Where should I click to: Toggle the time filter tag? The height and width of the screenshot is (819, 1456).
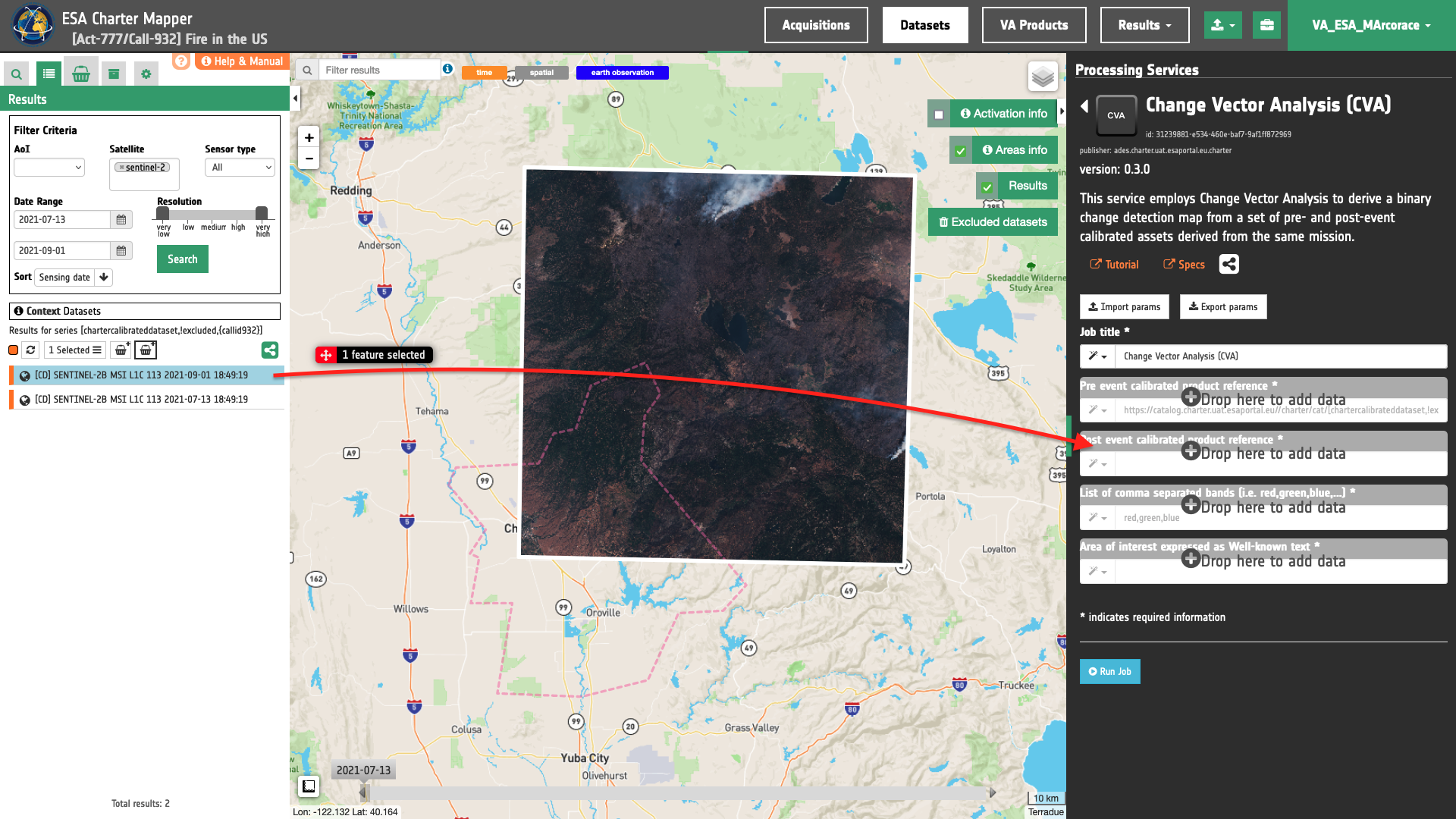click(485, 73)
